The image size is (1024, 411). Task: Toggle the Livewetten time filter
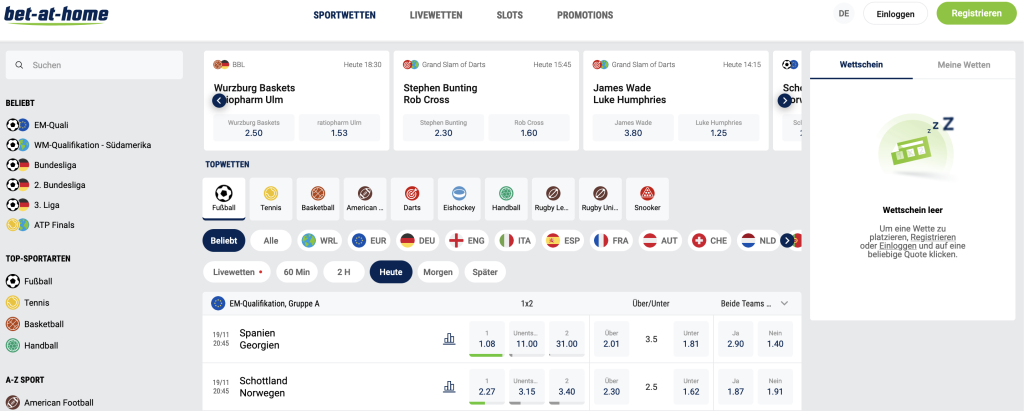point(238,272)
